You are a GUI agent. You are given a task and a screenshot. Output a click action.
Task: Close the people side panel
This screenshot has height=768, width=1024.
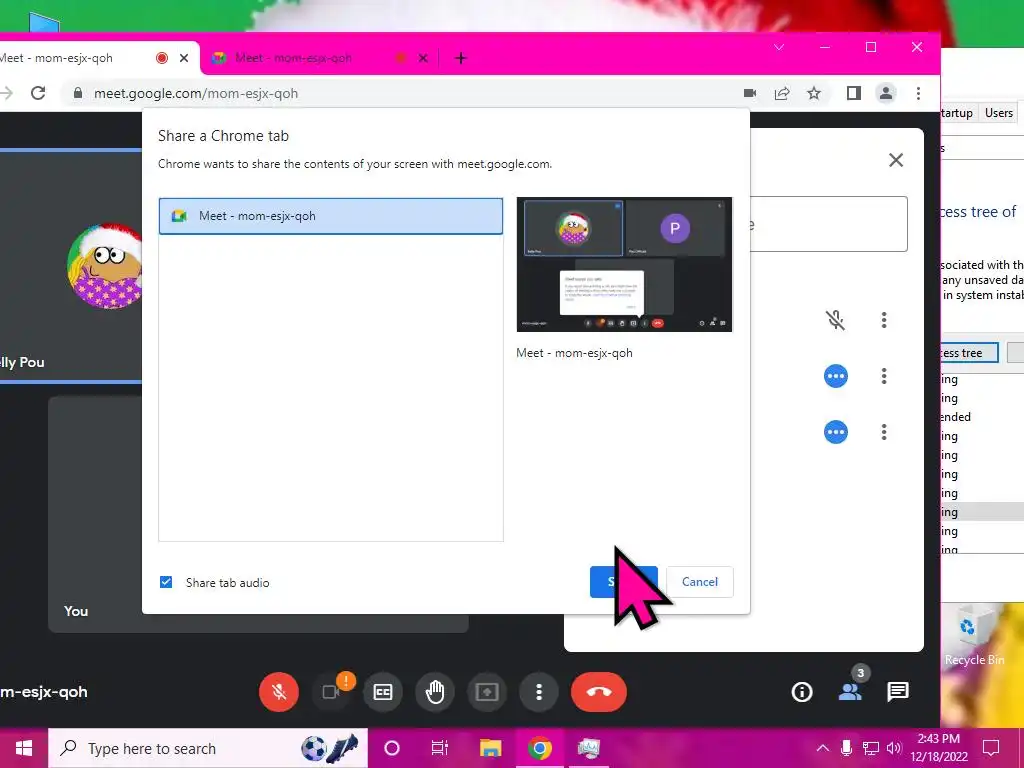(896, 160)
